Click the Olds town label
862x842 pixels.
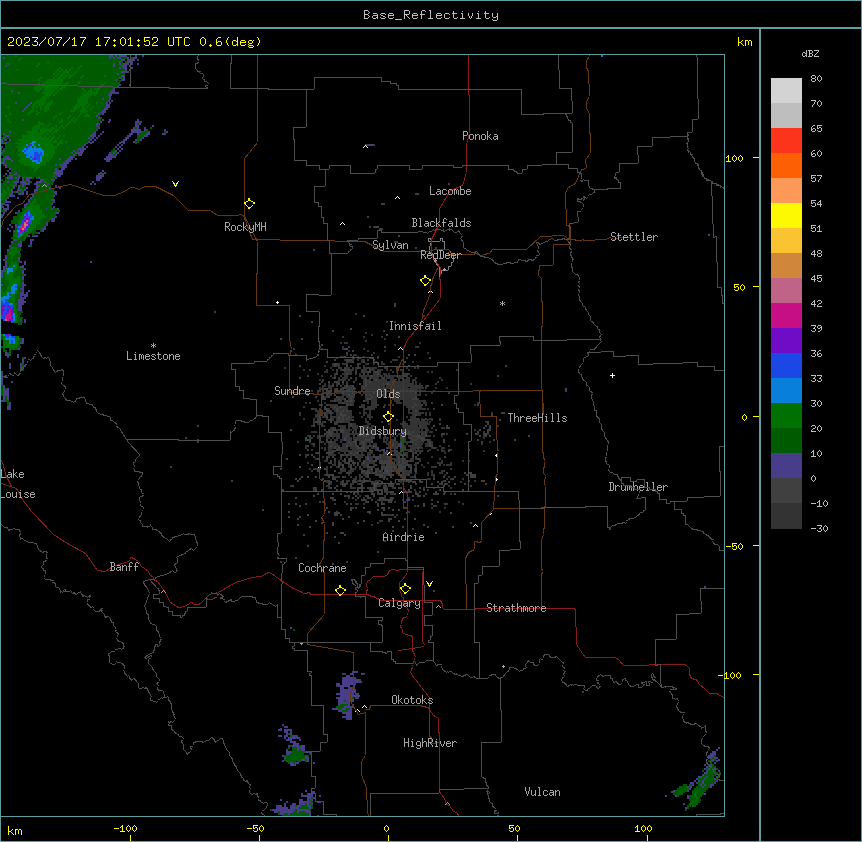pyautogui.click(x=388, y=394)
